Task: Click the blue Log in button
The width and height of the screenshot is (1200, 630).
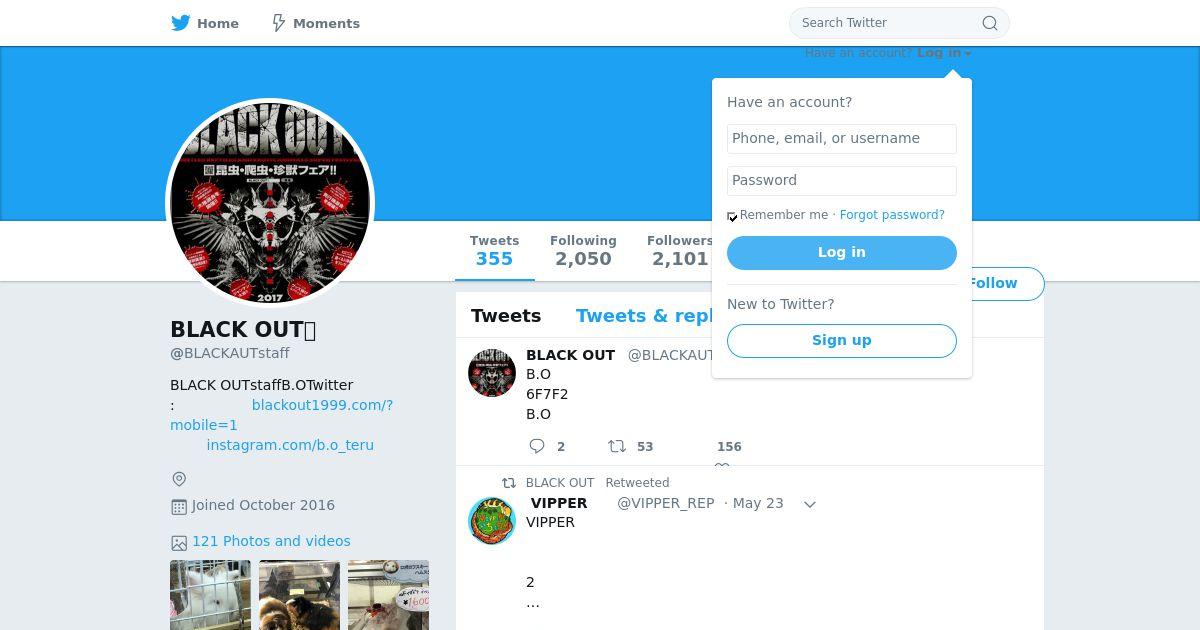Action: (x=842, y=253)
